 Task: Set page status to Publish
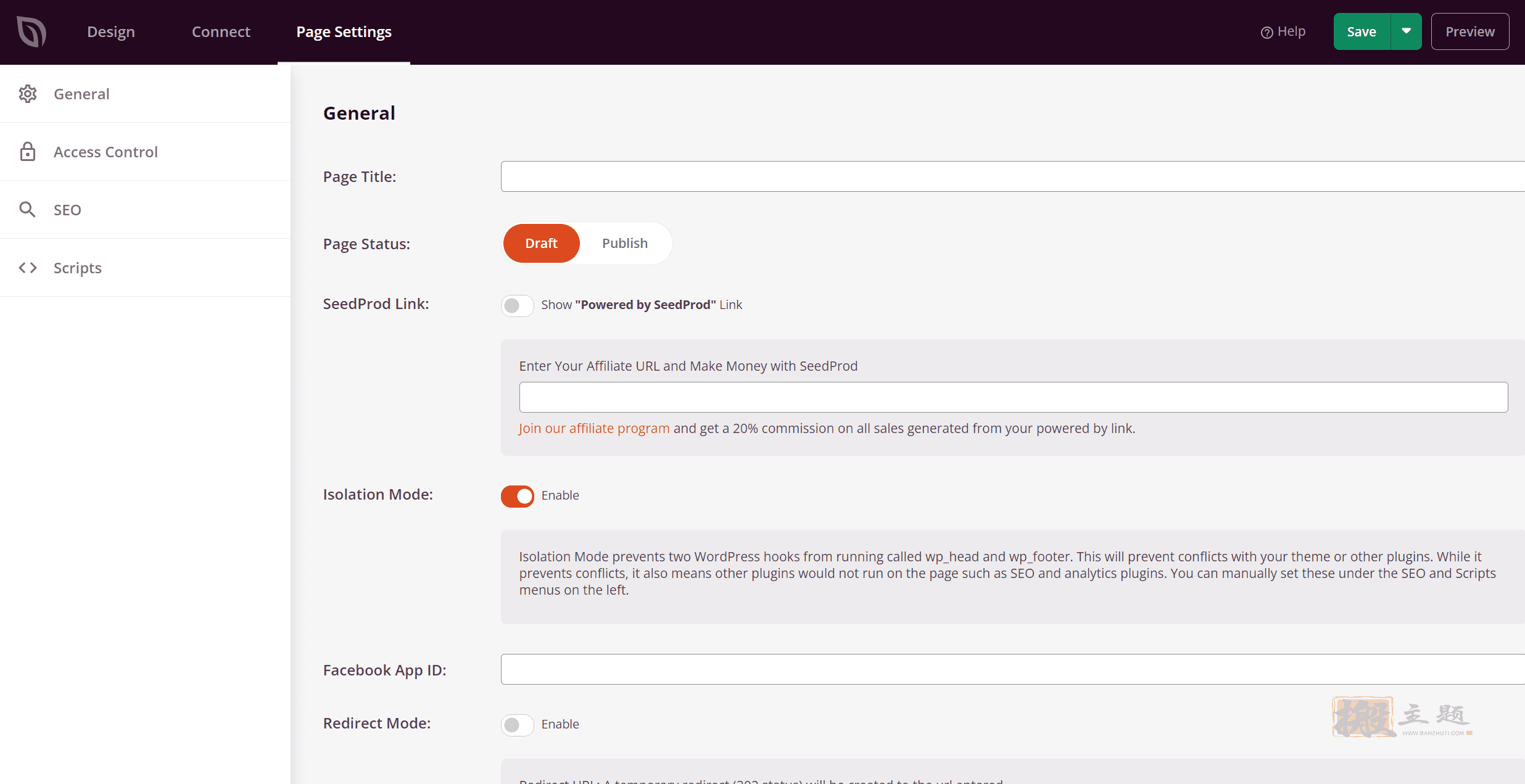tap(625, 243)
